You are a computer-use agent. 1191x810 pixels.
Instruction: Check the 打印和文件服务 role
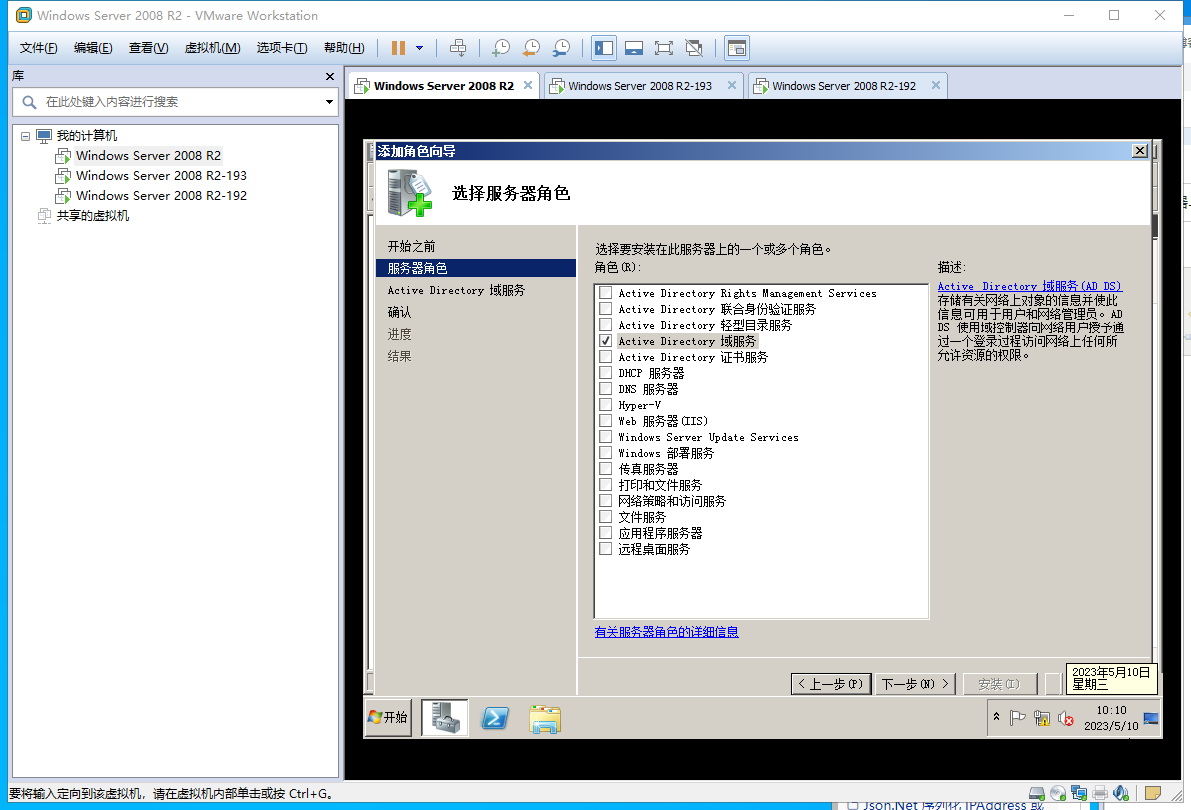pyautogui.click(x=605, y=484)
